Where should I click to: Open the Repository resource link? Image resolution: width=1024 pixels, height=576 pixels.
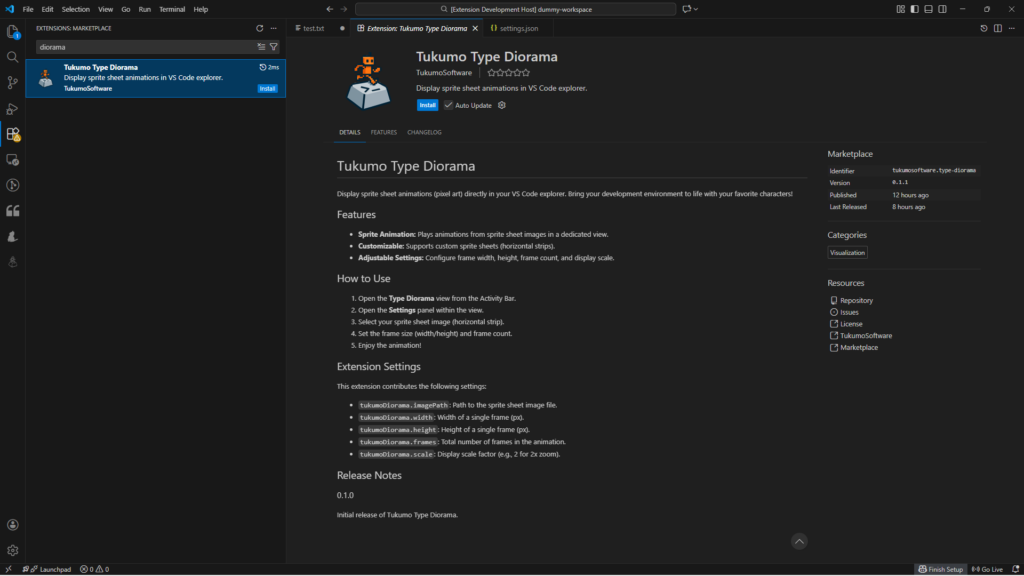(856, 300)
